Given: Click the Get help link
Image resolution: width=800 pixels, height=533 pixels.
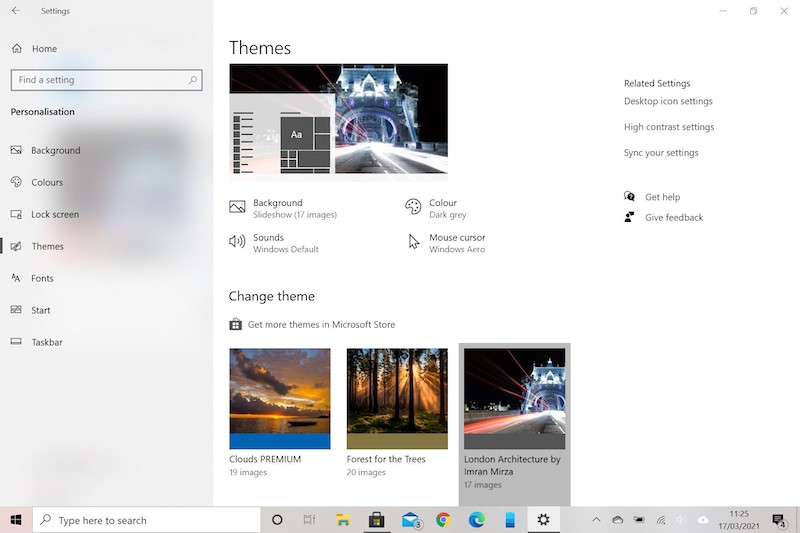Looking at the screenshot, I should click(x=662, y=197).
